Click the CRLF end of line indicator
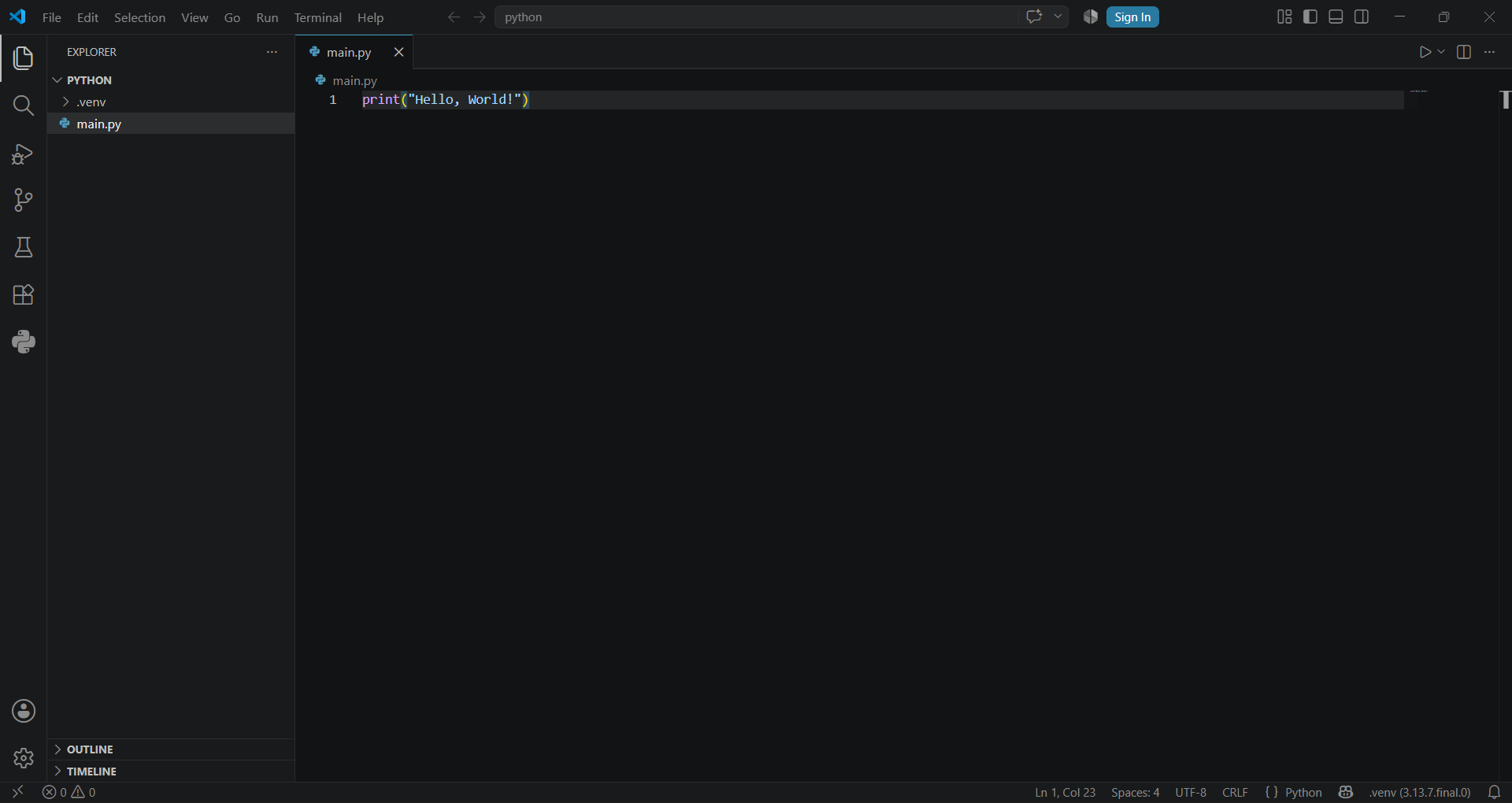Screen dimensions: 1512x803 pos(1235,792)
